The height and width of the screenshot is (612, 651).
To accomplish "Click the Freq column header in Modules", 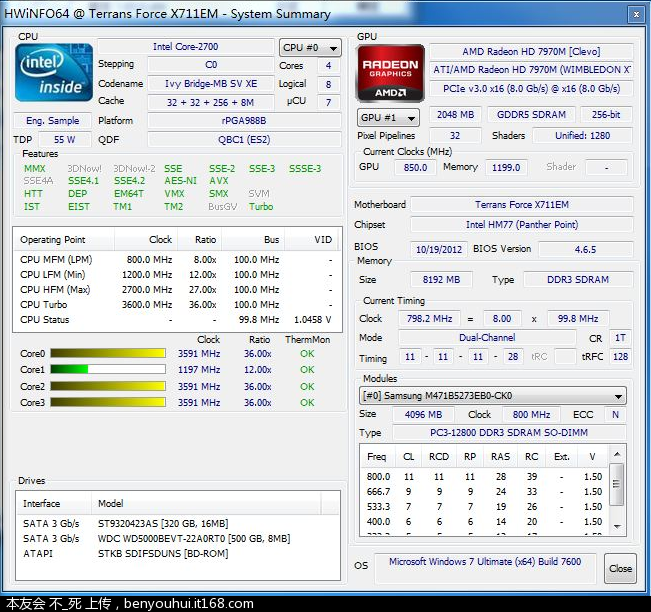I will pyautogui.click(x=377, y=457).
